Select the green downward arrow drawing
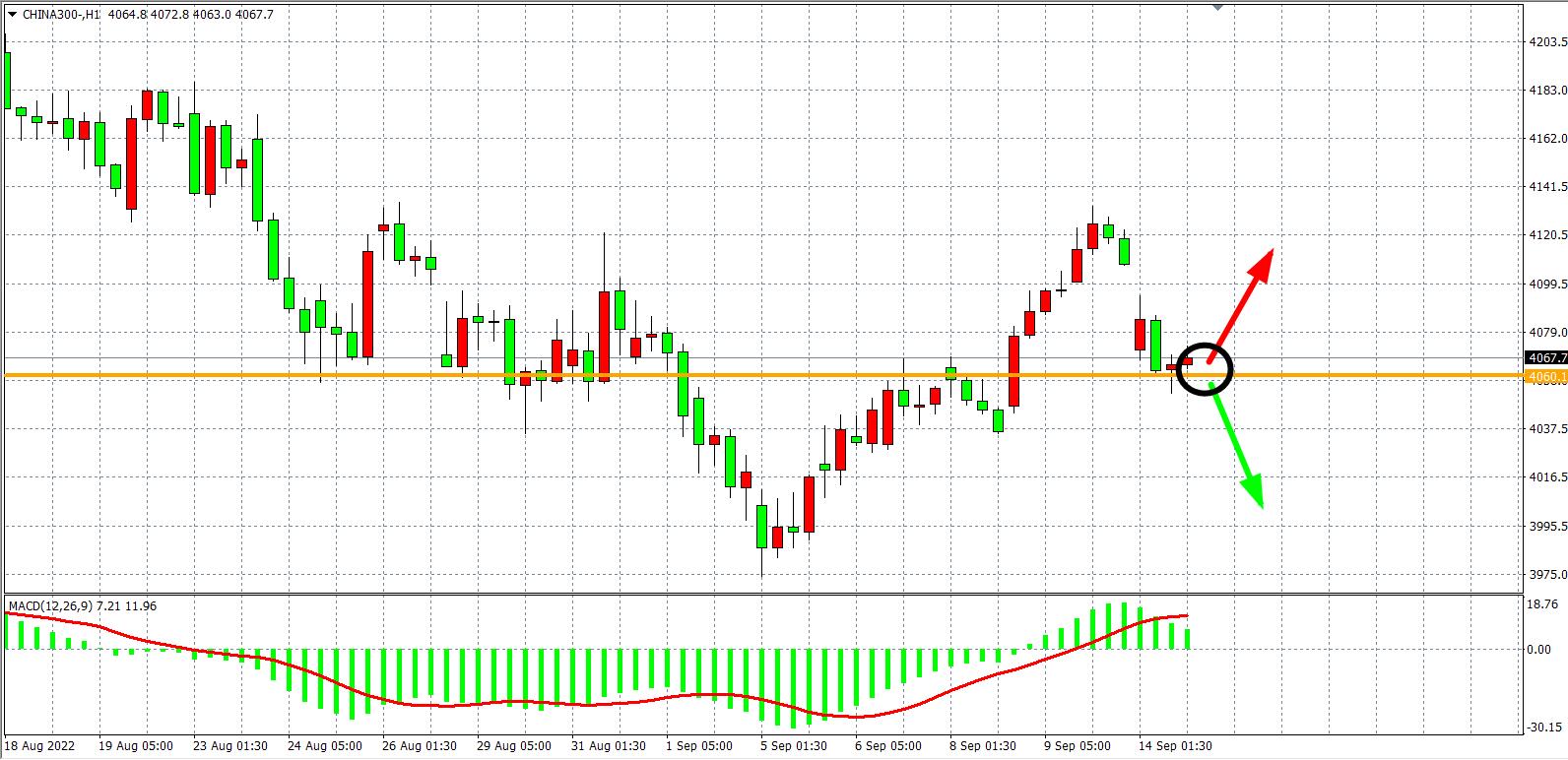 coord(1235,444)
